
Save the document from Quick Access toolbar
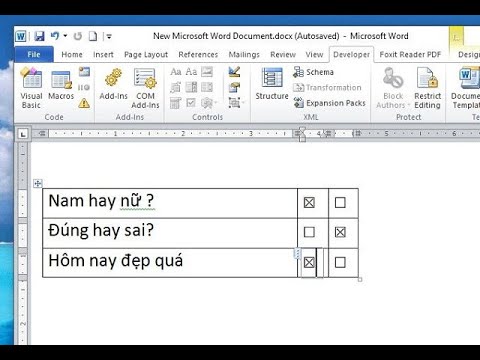point(39,36)
